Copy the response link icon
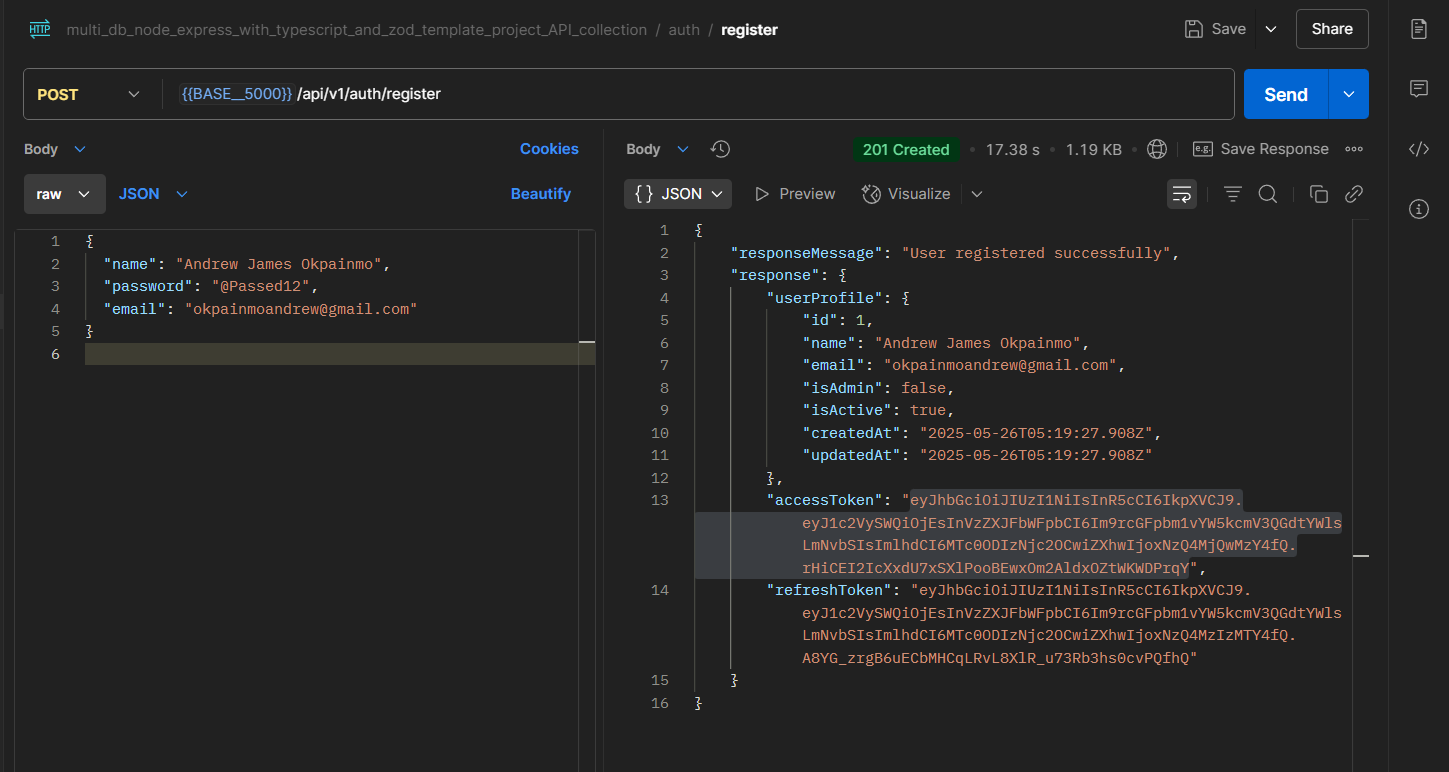 coord(1354,194)
